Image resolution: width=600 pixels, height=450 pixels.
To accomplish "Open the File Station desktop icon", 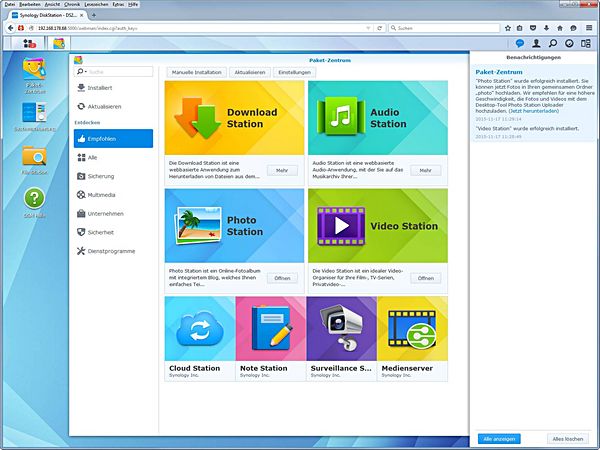I will (34, 160).
